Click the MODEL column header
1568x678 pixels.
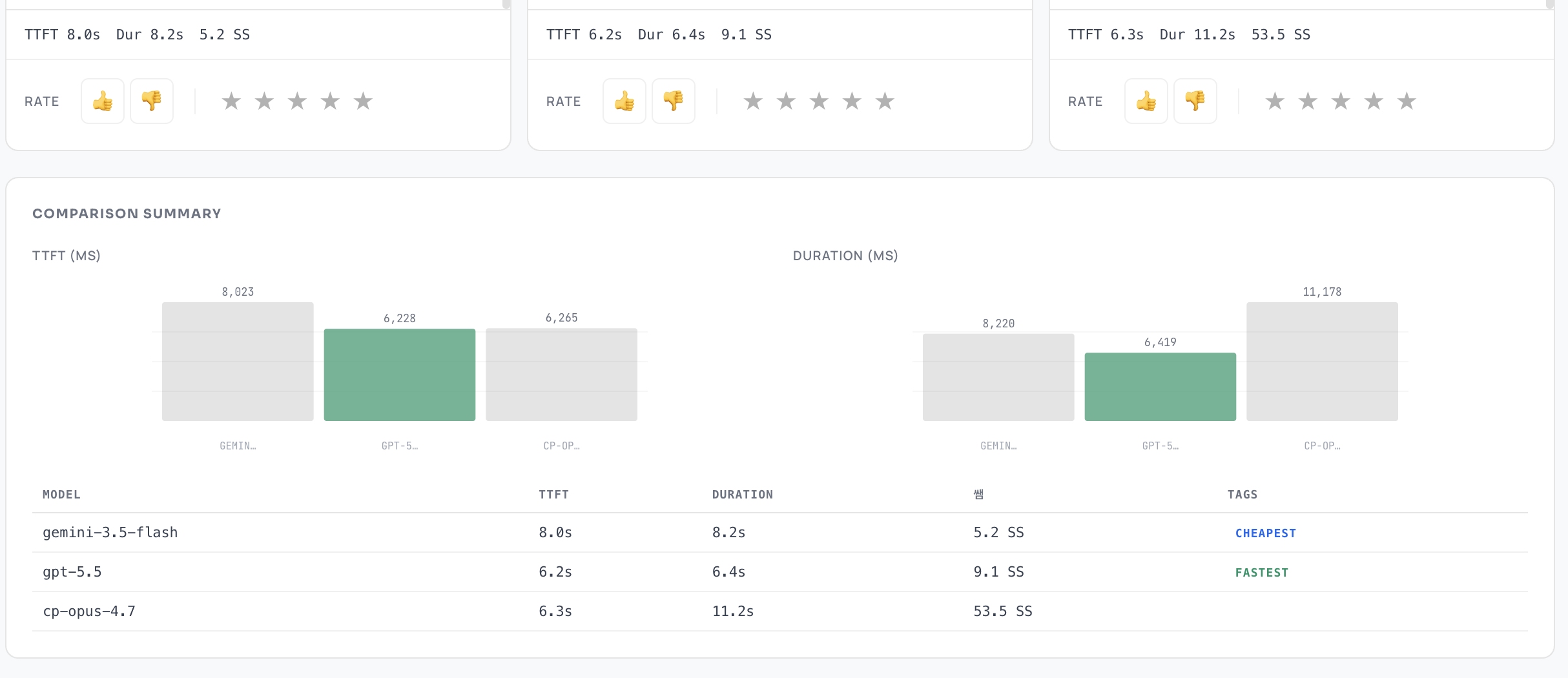(x=62, y=495)
